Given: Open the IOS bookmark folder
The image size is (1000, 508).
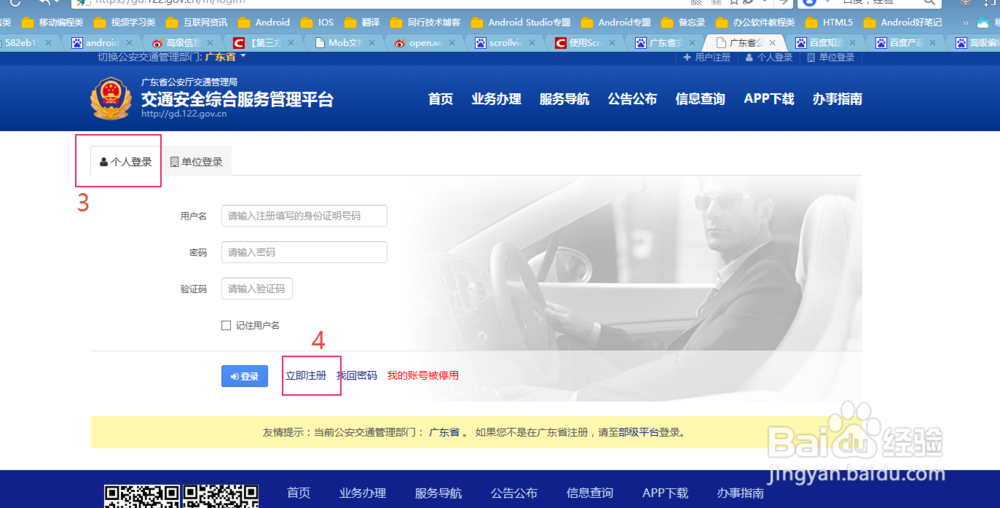Looking at the screenshot, I should (317, 22).
